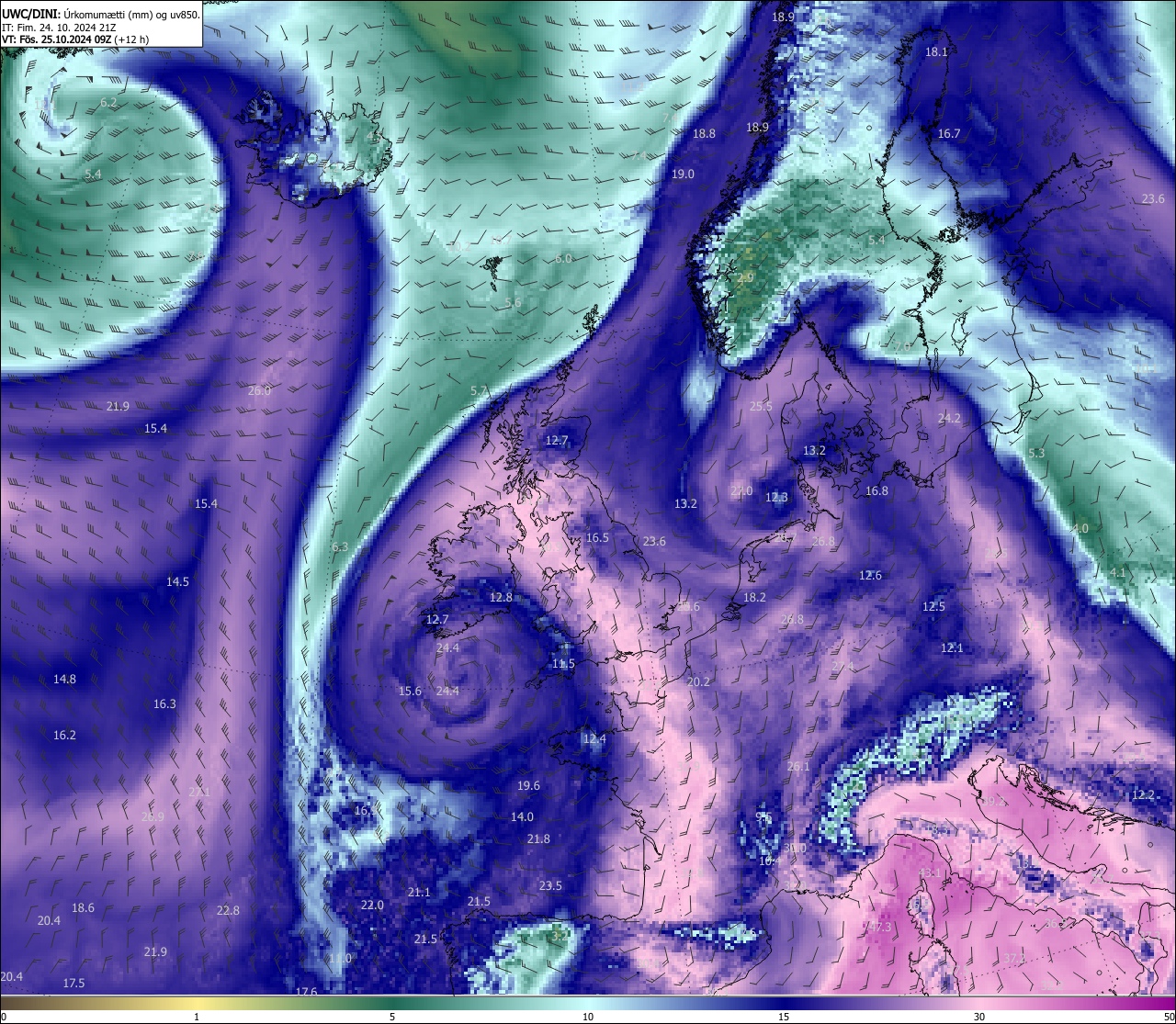Click the 22.8 value on the map

pyautogui.click(x=228, y=910)
